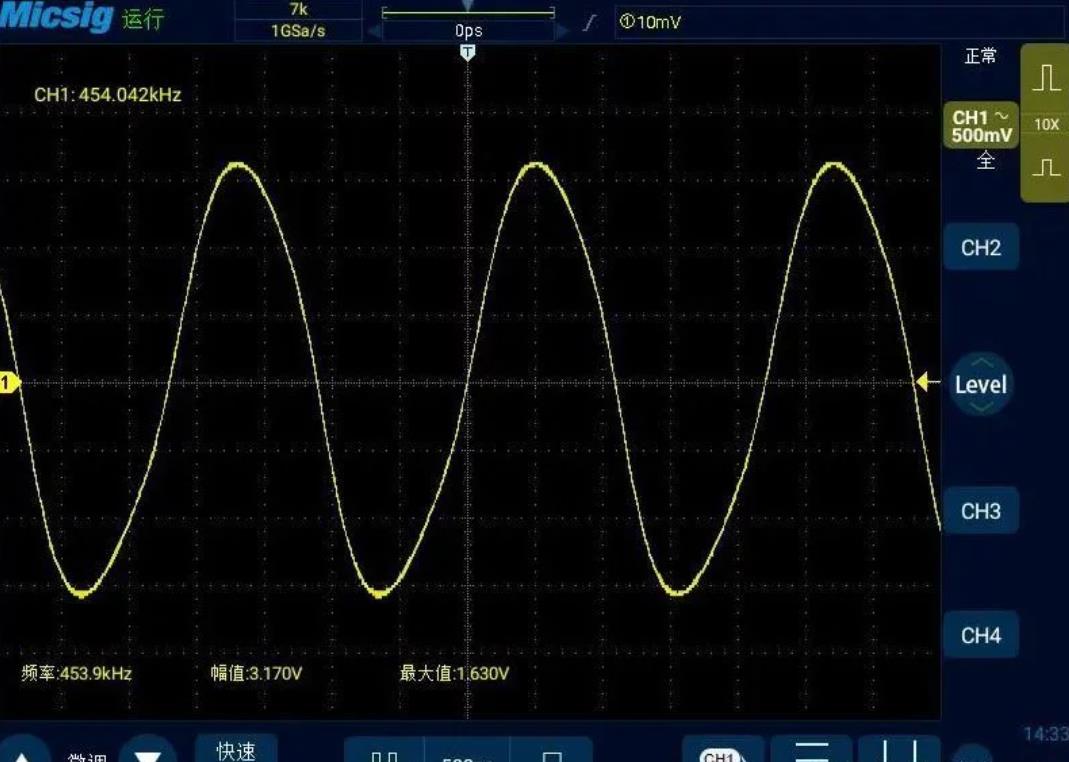Enable channel CH4
Screen dimensions: 1069x762
pyautogui.click(x=980, y=635)
